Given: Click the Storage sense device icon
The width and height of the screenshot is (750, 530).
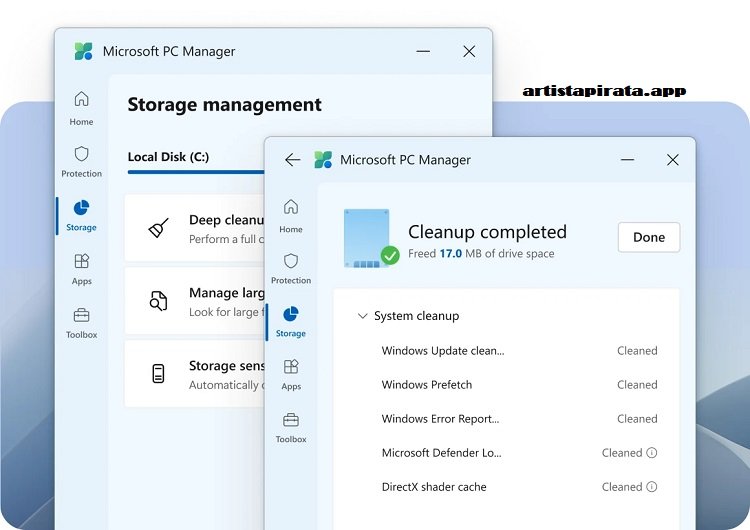Looking at the screenshot, I should pyautogui.click(x=158, y=374).
